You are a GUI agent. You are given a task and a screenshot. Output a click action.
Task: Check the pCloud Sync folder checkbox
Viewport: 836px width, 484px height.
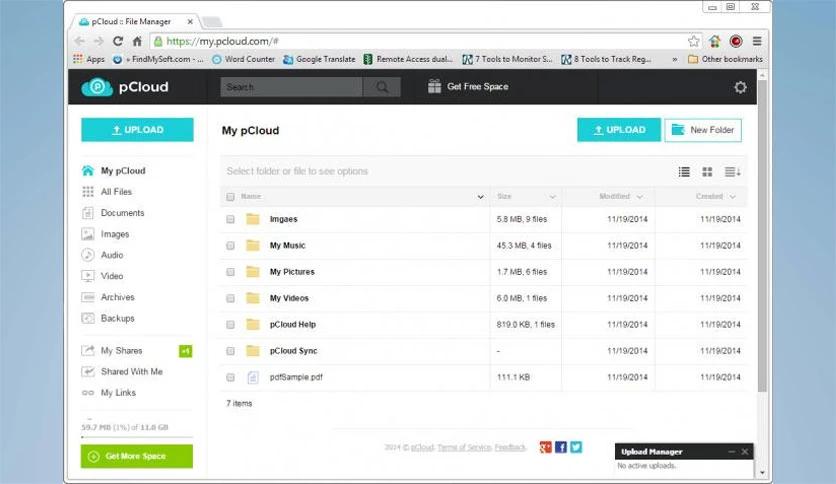pyautogui.click(x=230, y=351)
